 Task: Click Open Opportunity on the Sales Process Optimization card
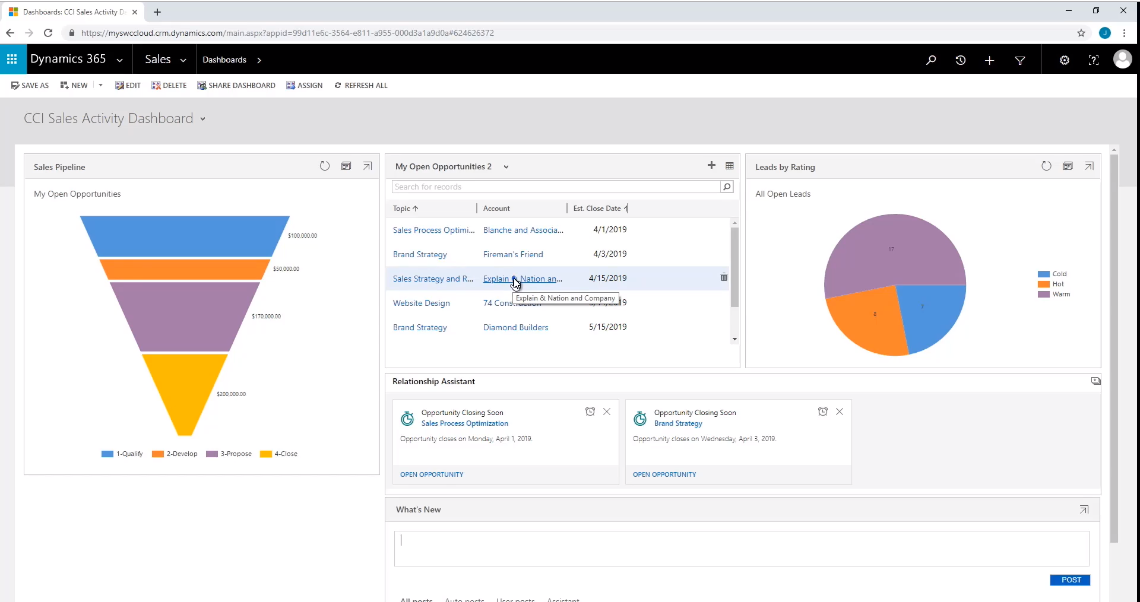pyautogui.click(x=432, y=474)
